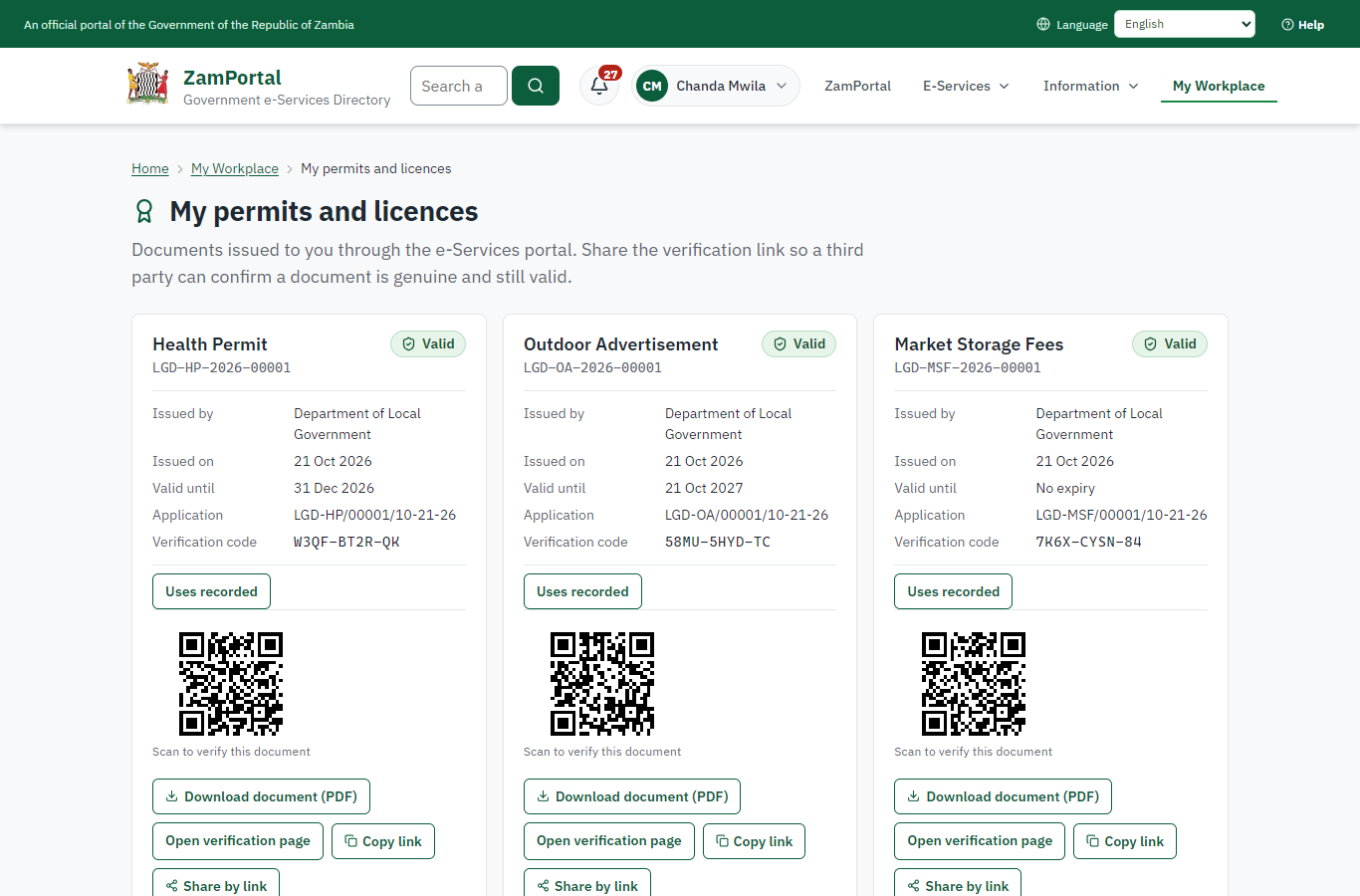
Task: Focus the search input field
Action: [459, 86]
